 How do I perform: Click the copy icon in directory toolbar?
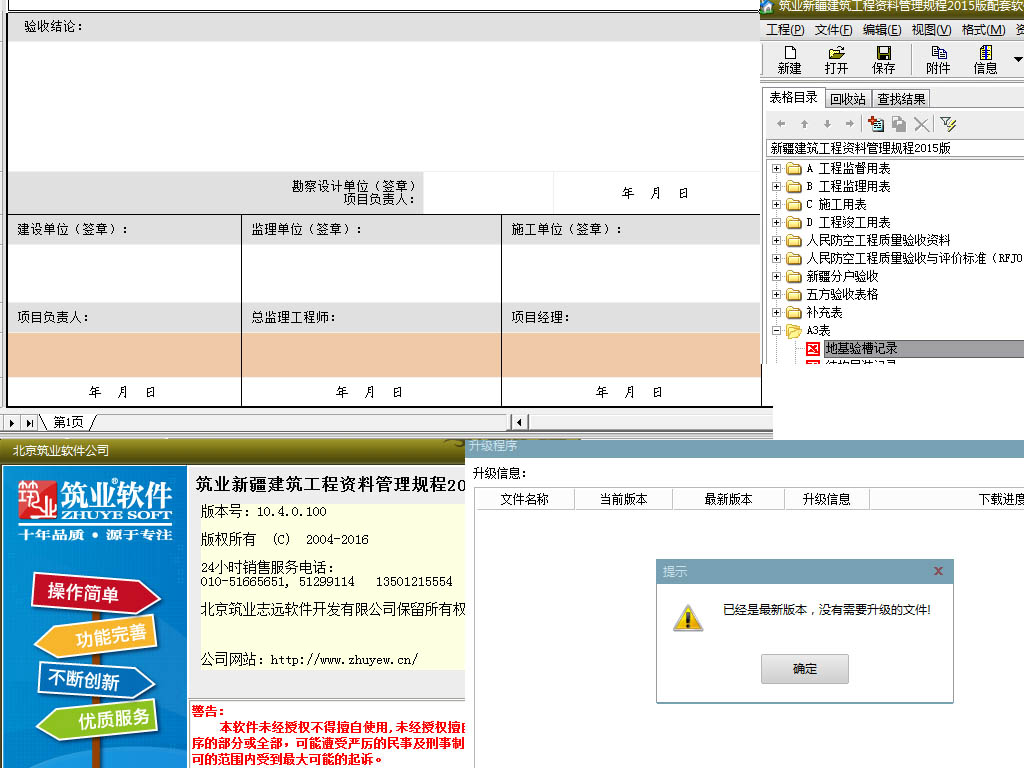click(x=898, y=124)
